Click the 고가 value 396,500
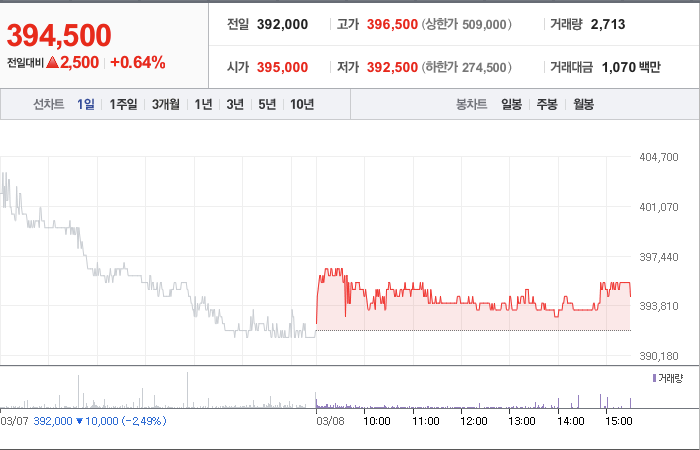Viewport: 700px width, 450px height. click(x=392, y=24)
